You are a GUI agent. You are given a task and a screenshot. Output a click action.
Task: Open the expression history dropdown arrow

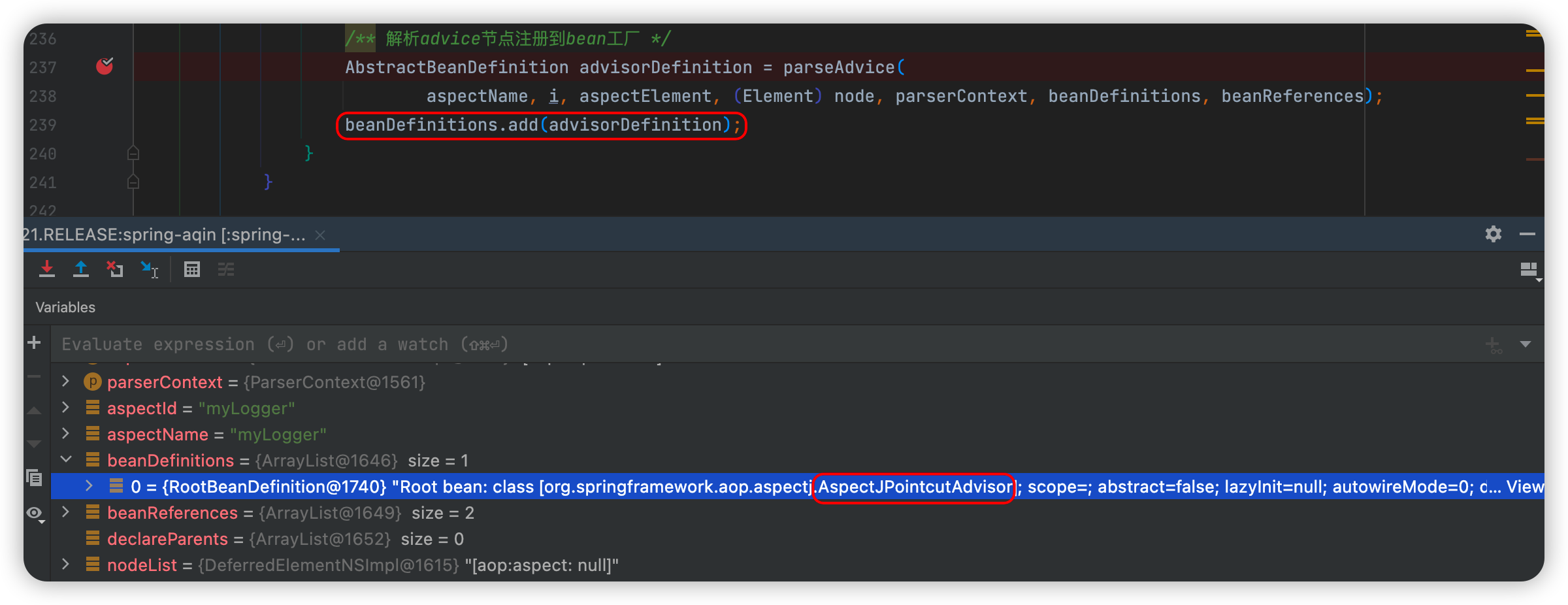click(x=1526, y=344)
